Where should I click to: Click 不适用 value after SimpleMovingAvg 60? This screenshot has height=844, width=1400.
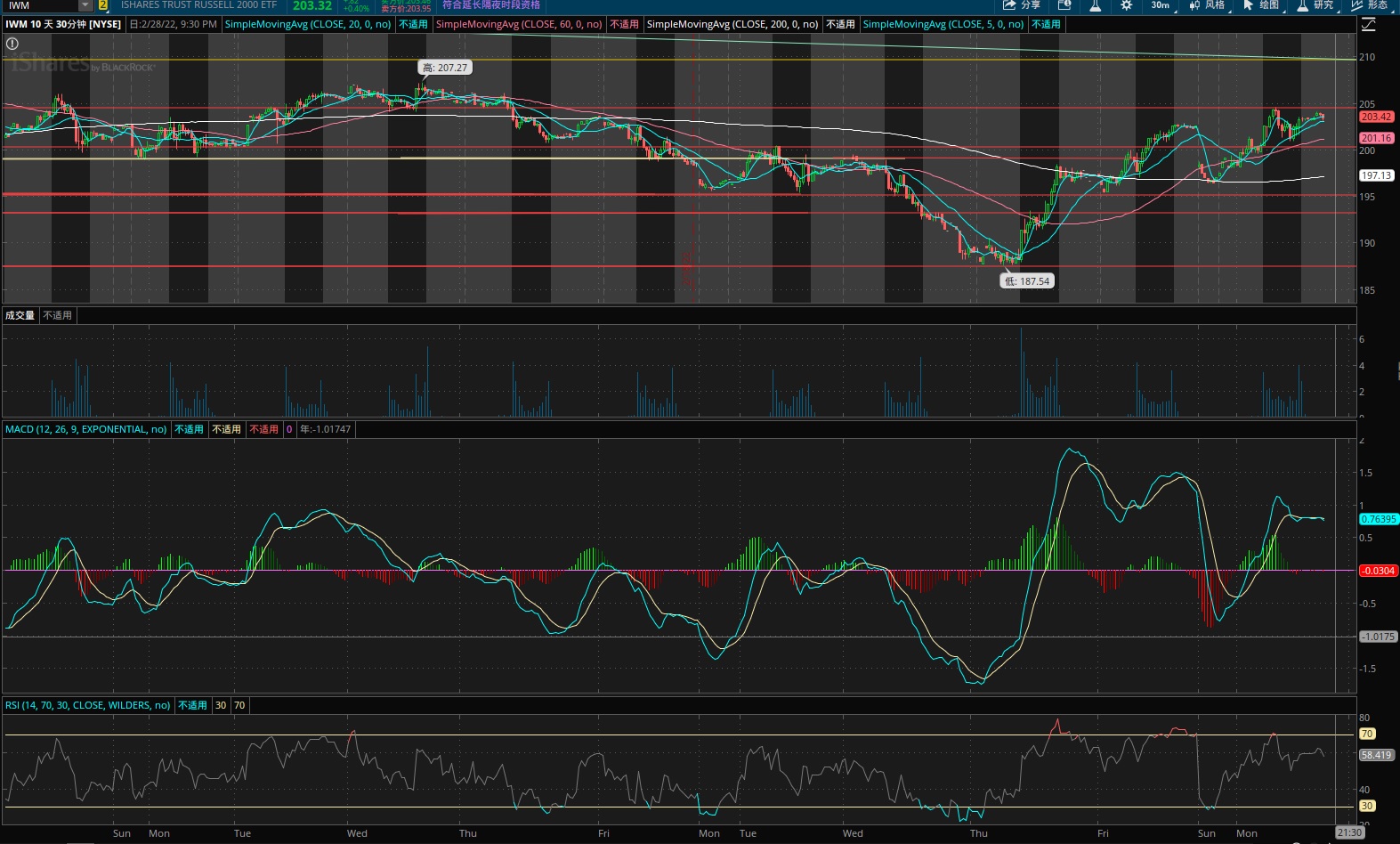625,24
